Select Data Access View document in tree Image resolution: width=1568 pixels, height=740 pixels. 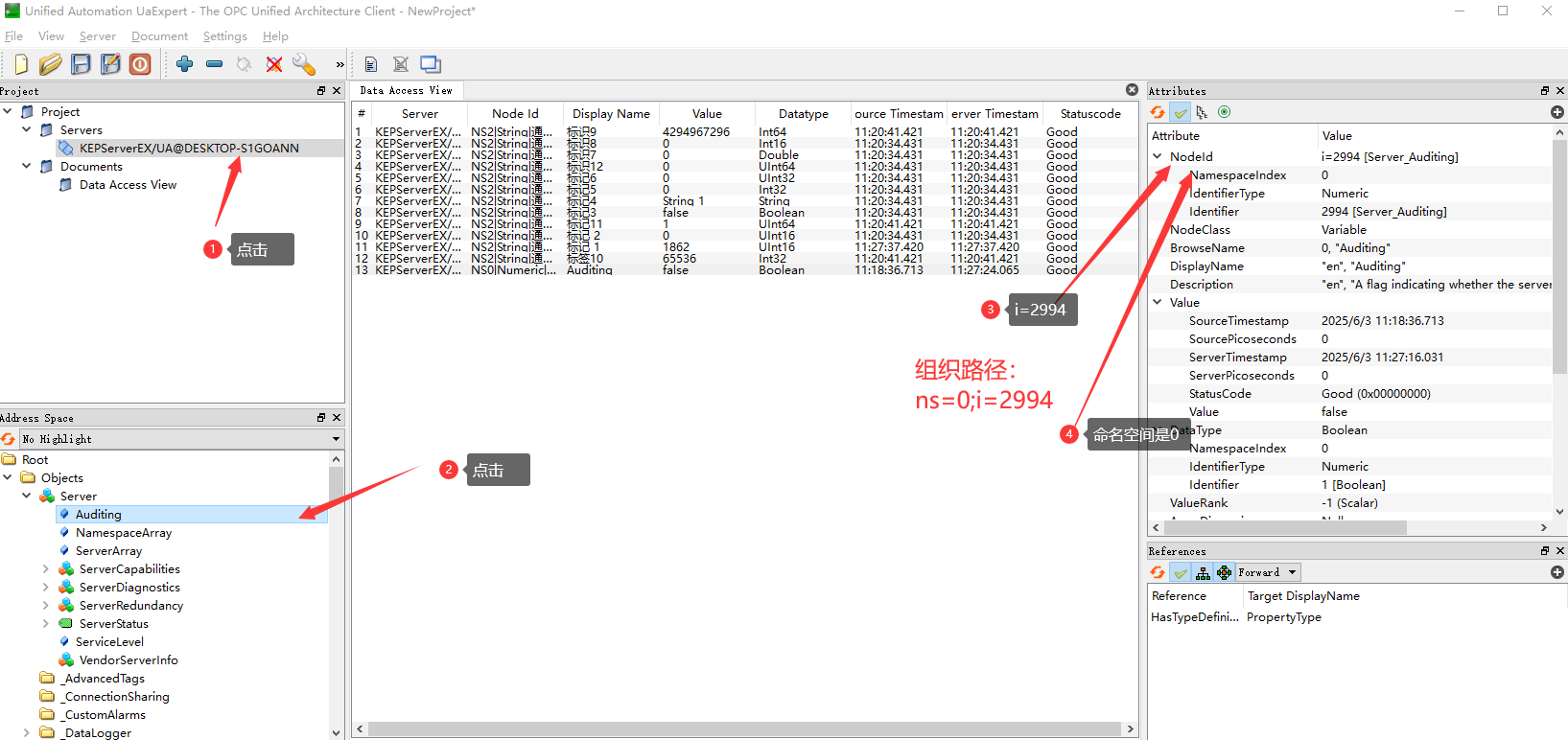coord(128,185)
